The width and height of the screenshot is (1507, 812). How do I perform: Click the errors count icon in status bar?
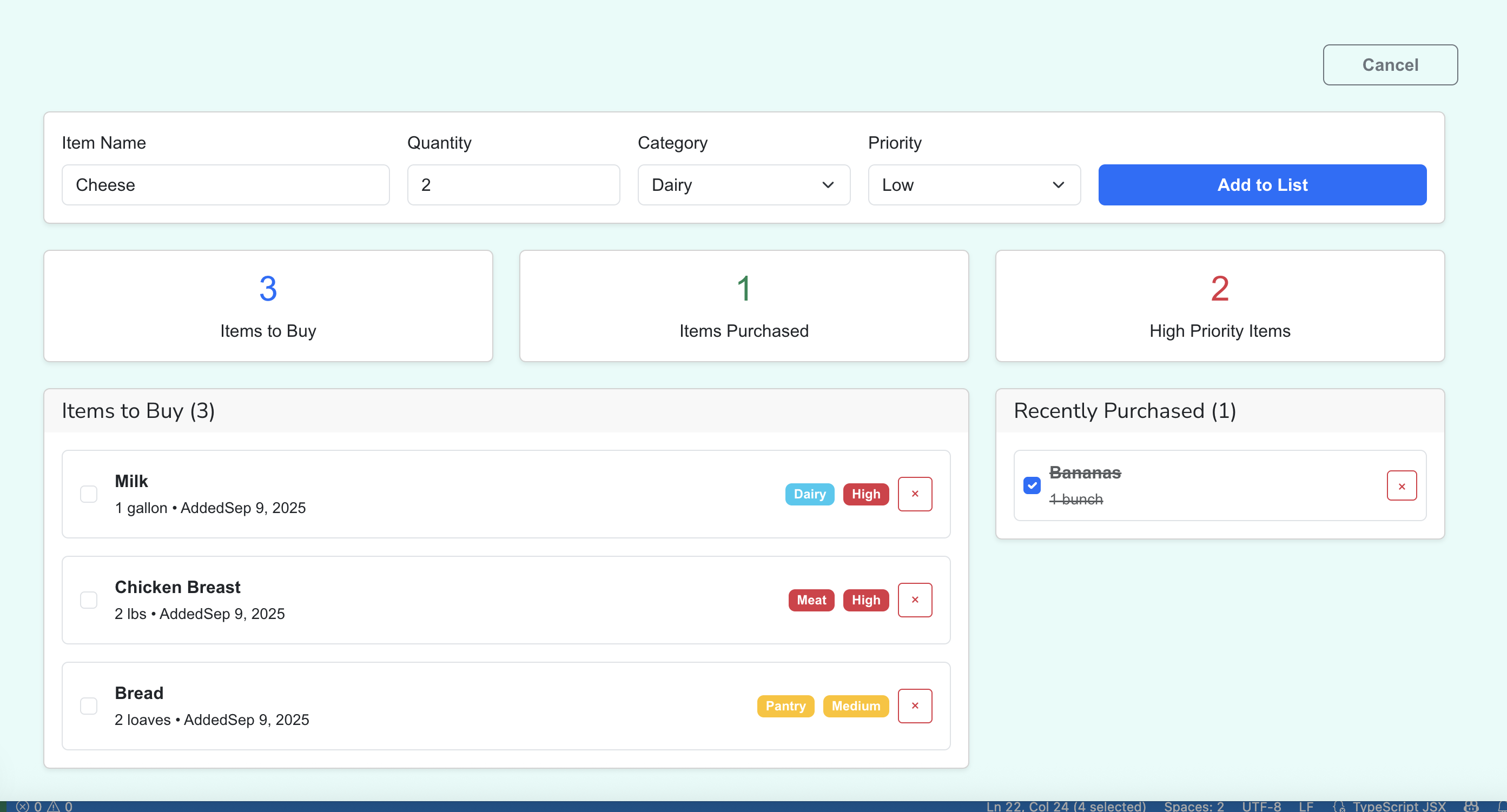pyautogui.click(x=22, y=806)
